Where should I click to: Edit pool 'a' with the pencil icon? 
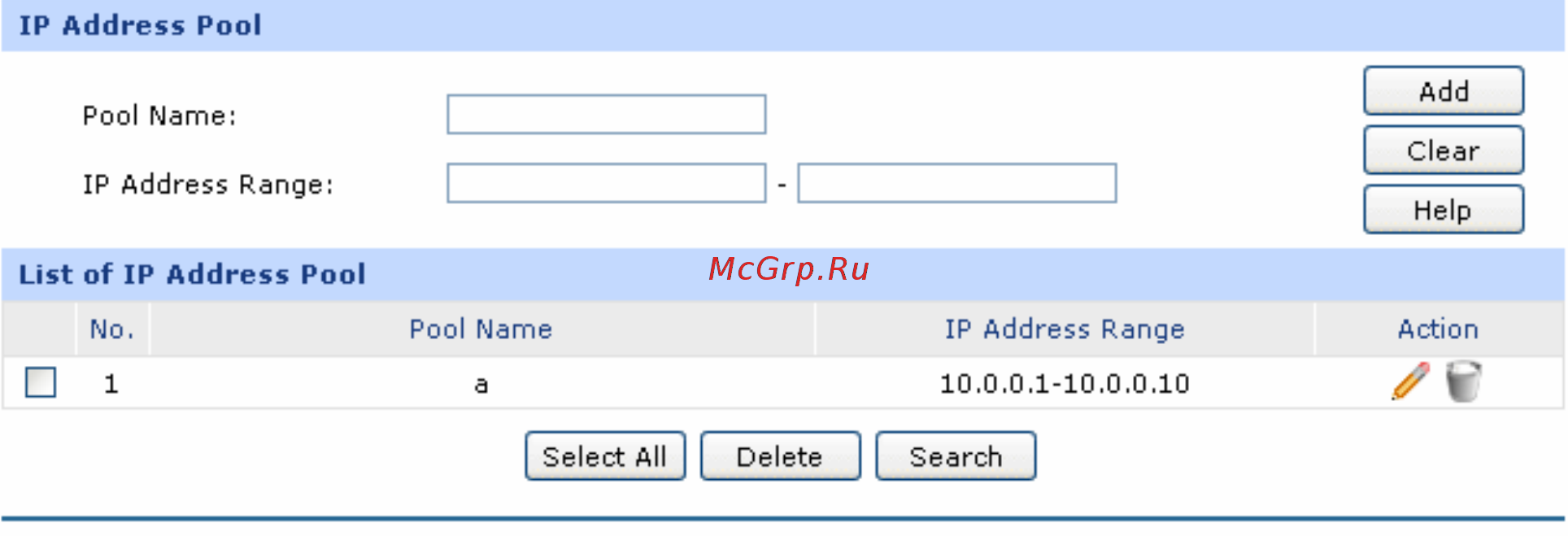pos(1410,381)
